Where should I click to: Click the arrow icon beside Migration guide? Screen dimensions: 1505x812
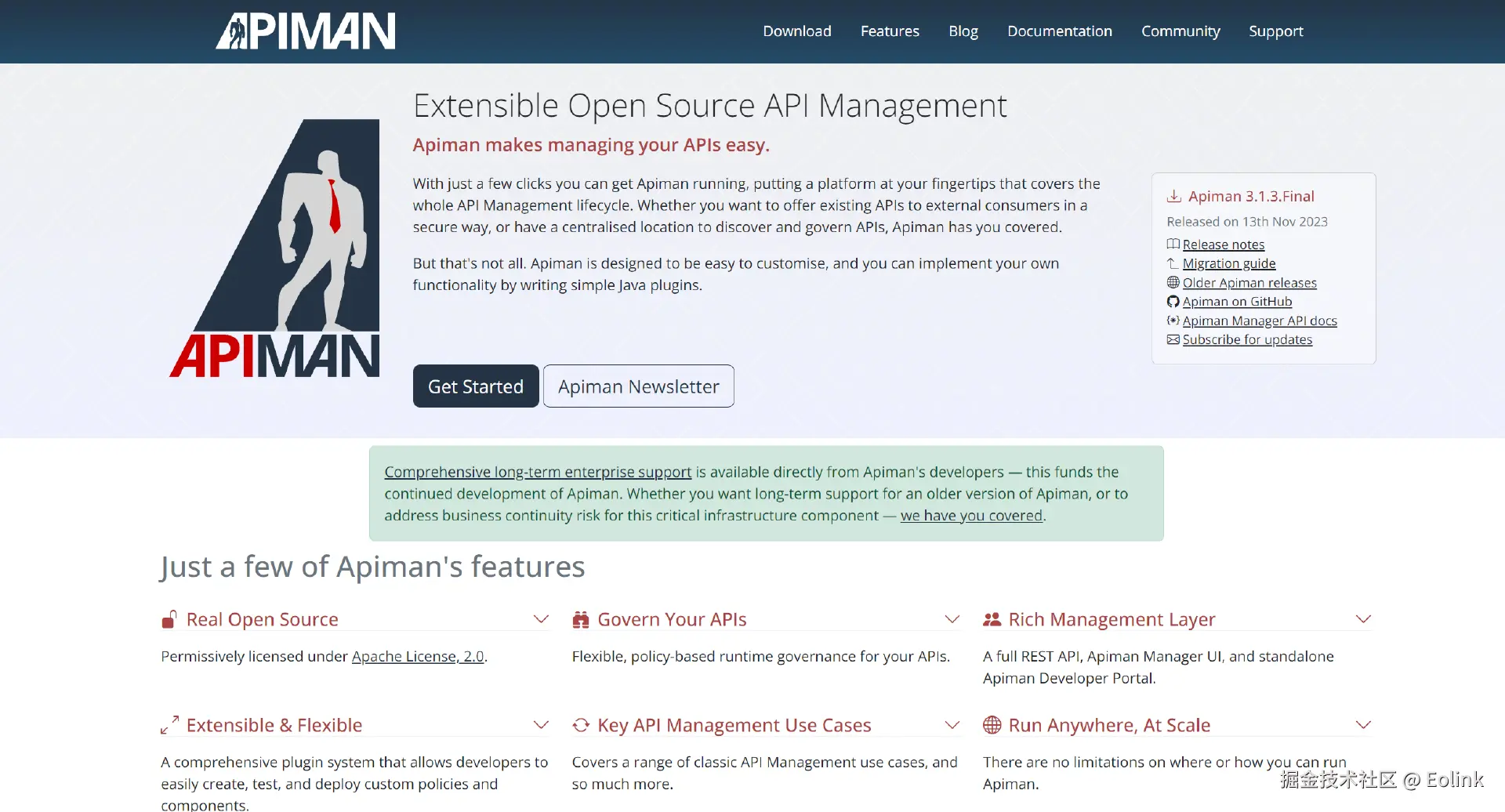pyautogui.click(x=1173, y=263)
